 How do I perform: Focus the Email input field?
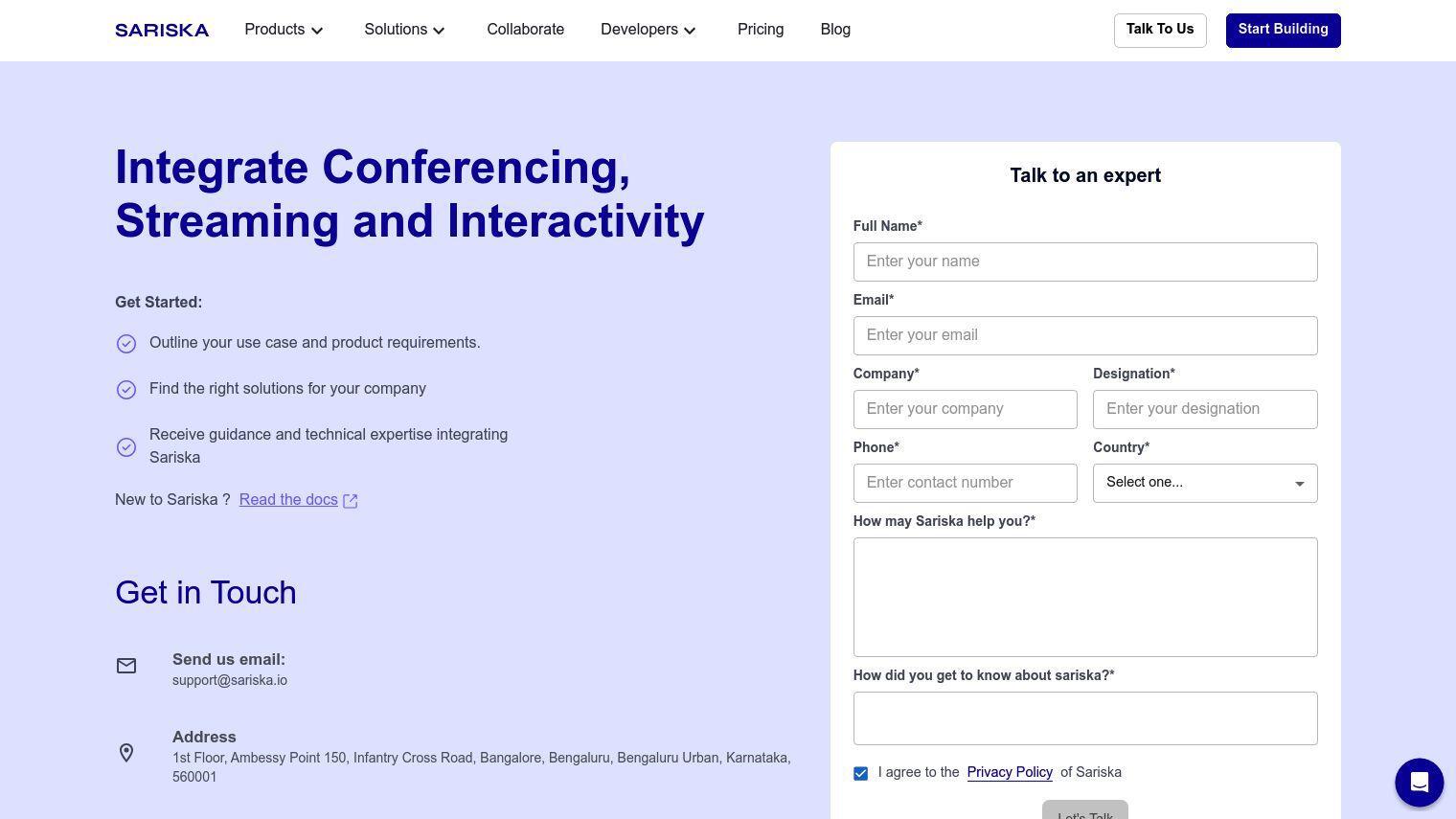[x=1085, y=335]
